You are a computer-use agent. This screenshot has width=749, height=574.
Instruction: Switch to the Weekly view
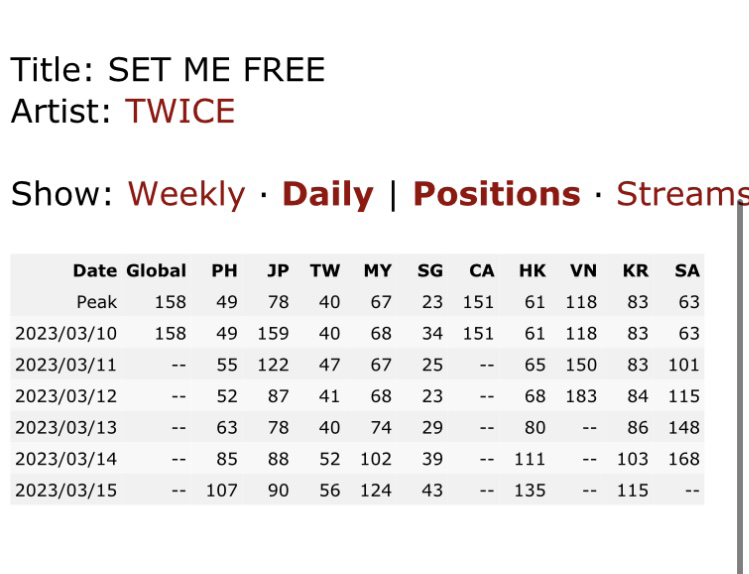pos(185,194)
